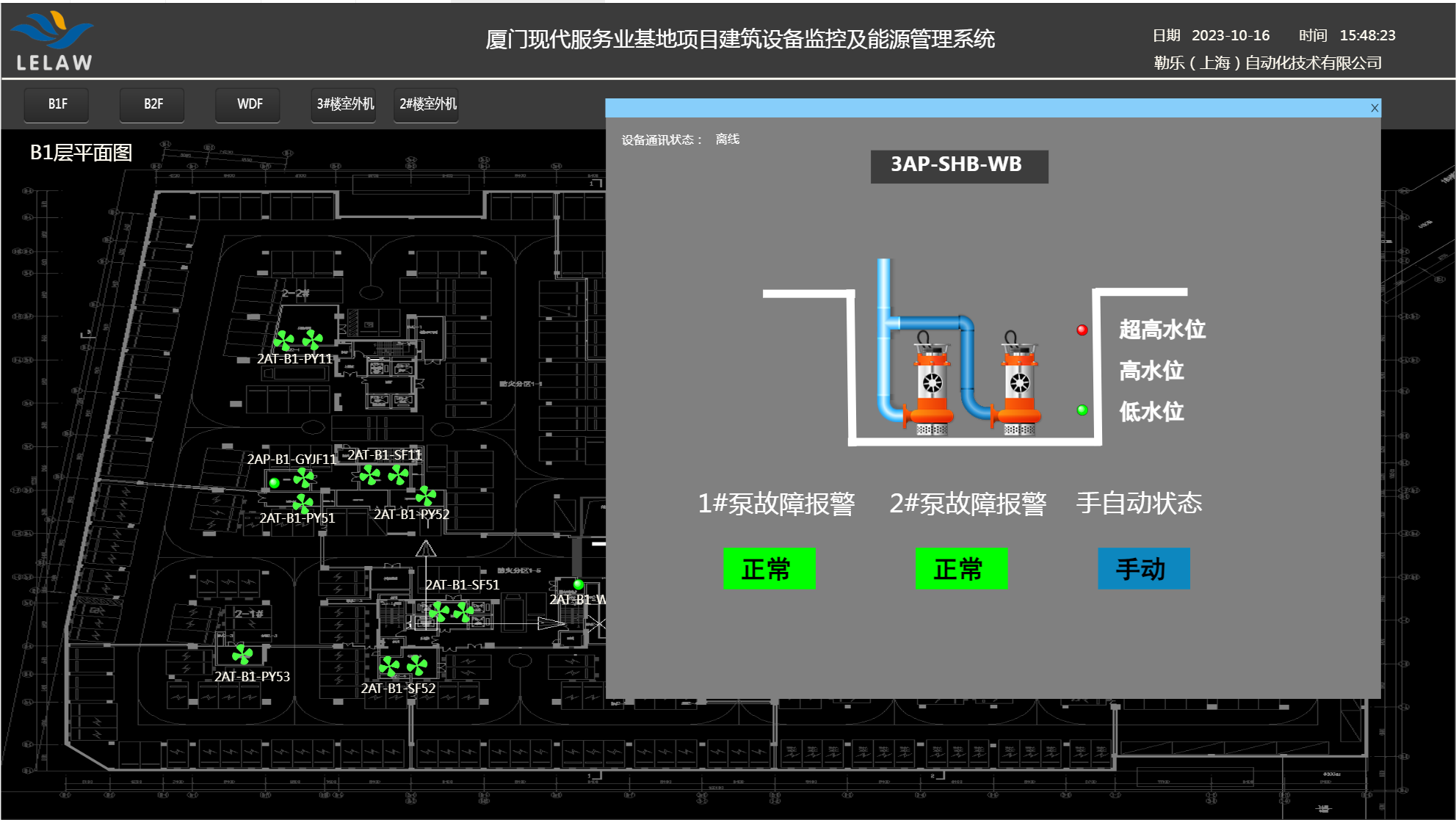Open the WDF page
1456x820 pixels.
point(249,104)
